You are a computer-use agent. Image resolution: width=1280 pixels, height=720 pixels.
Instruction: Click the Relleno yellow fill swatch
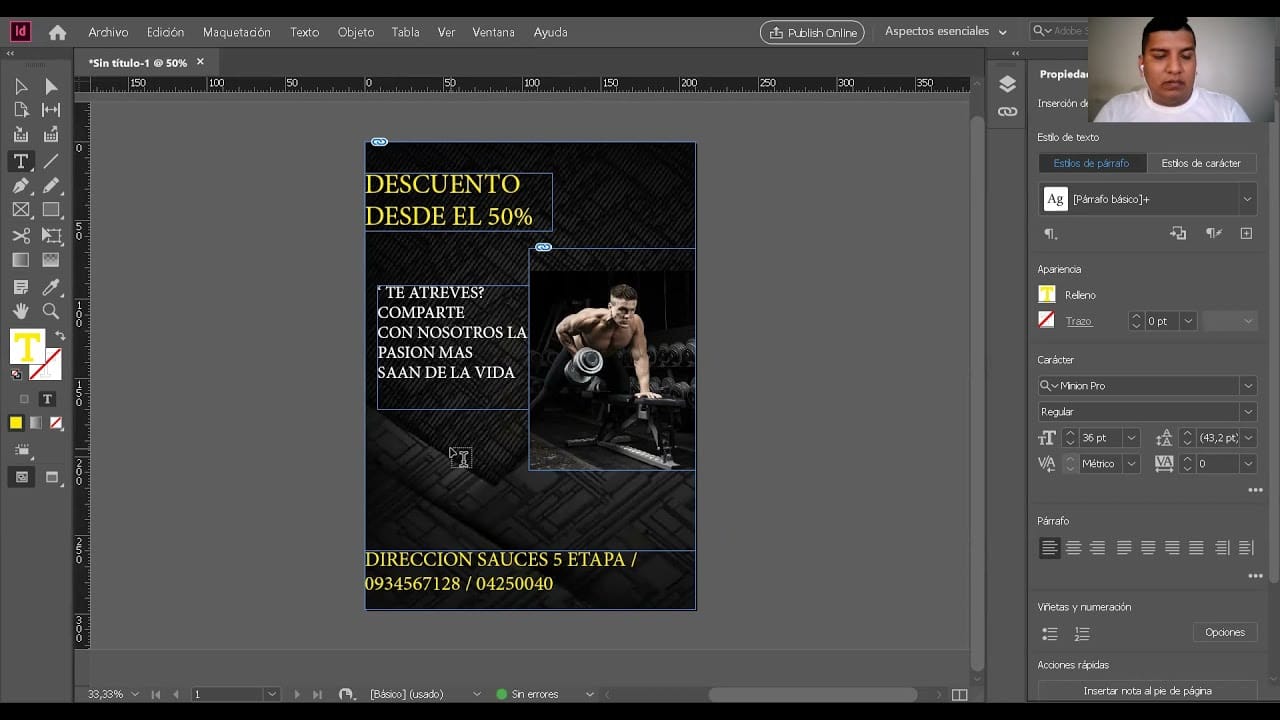click(x=1047, y=294)
